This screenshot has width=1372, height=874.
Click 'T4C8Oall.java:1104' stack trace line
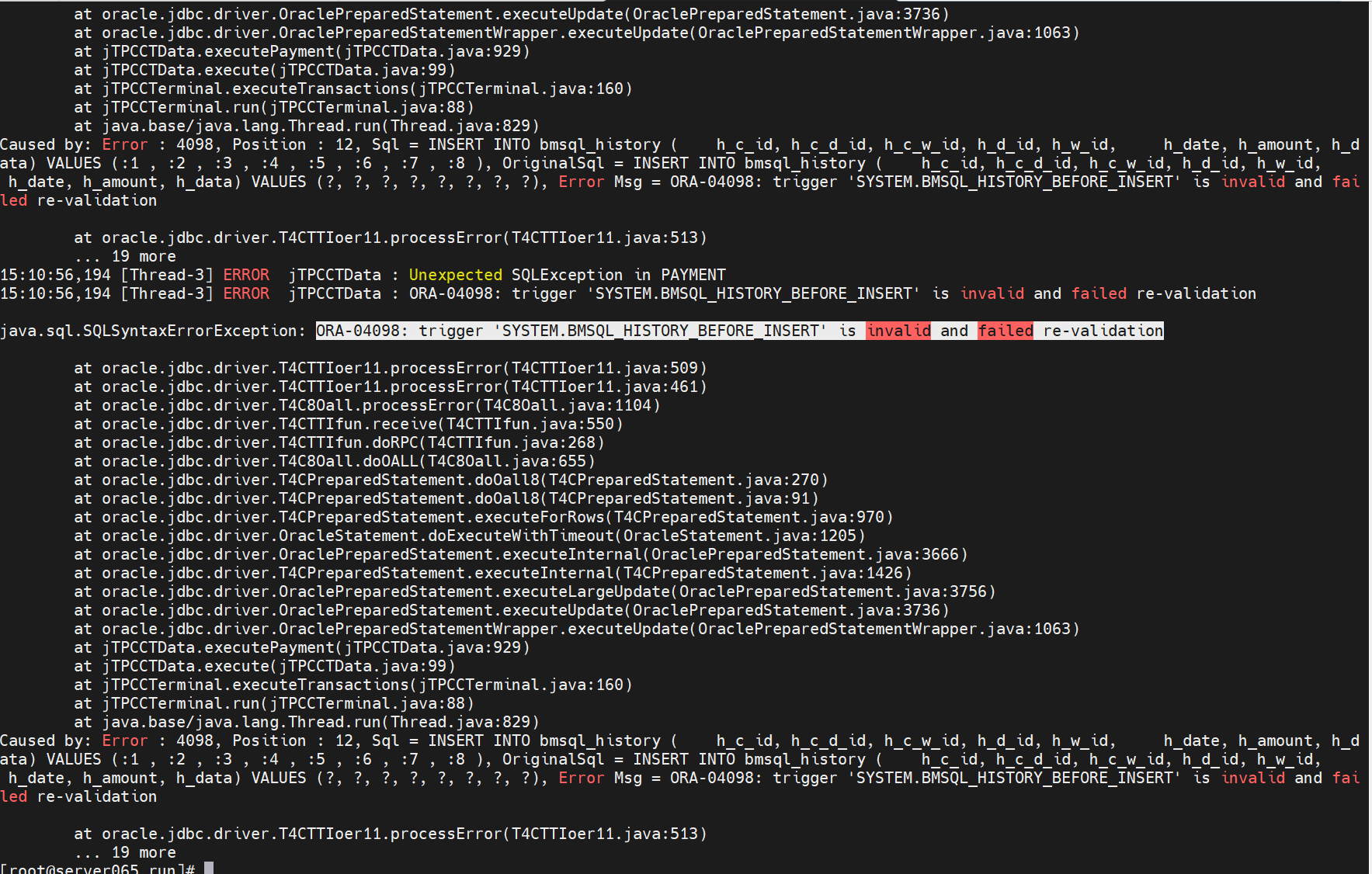367,405
